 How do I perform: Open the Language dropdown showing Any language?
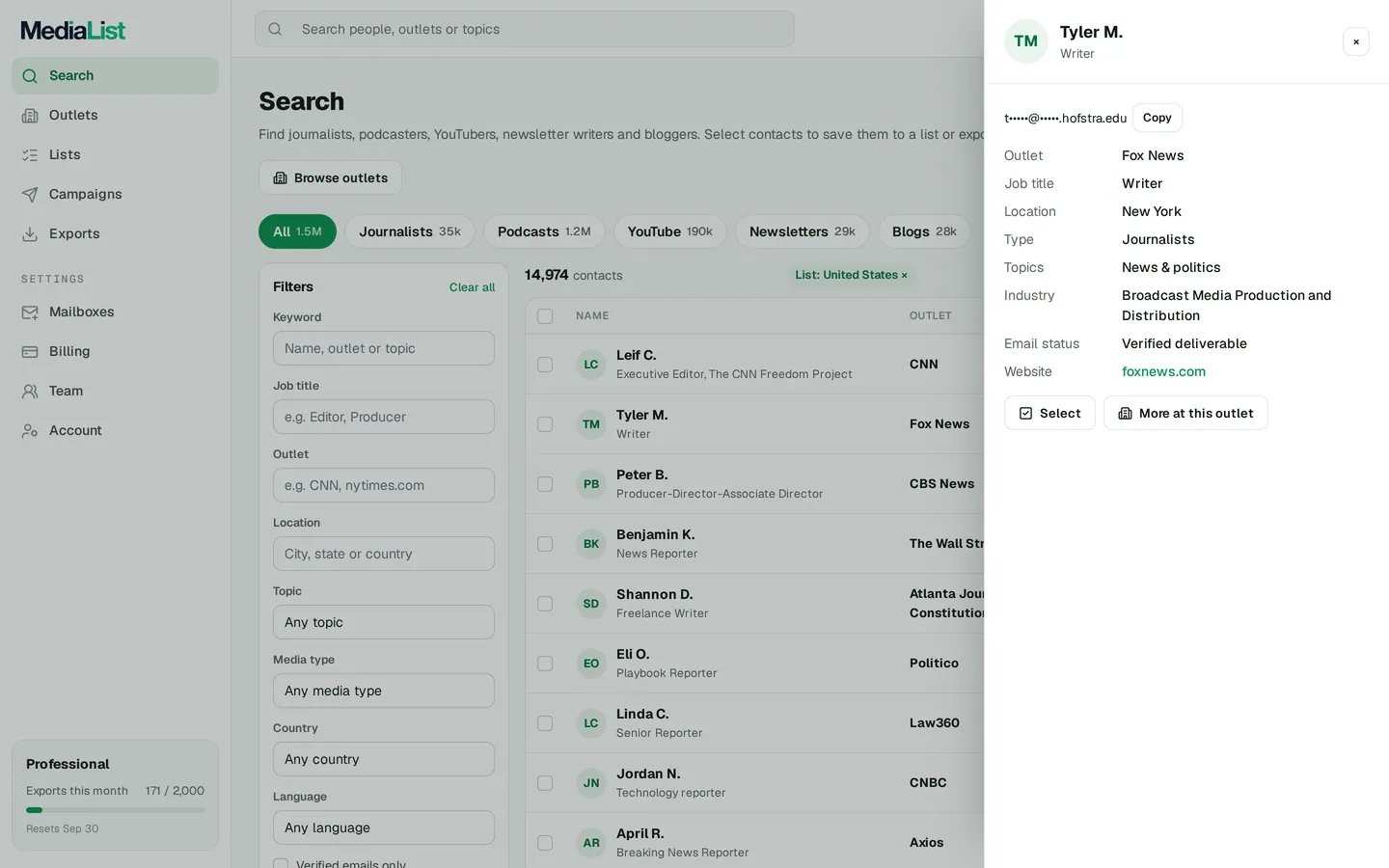point(384,827)
